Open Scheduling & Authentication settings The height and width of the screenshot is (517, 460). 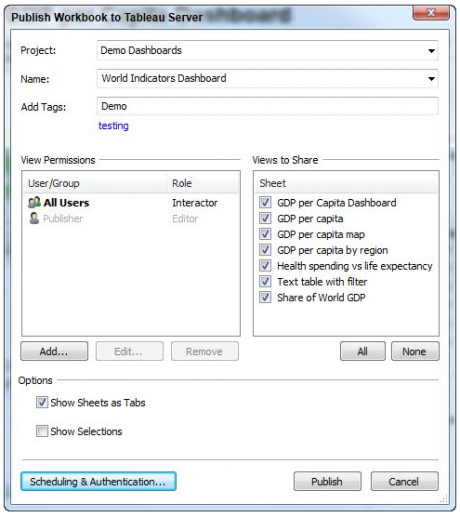(98, 481)
